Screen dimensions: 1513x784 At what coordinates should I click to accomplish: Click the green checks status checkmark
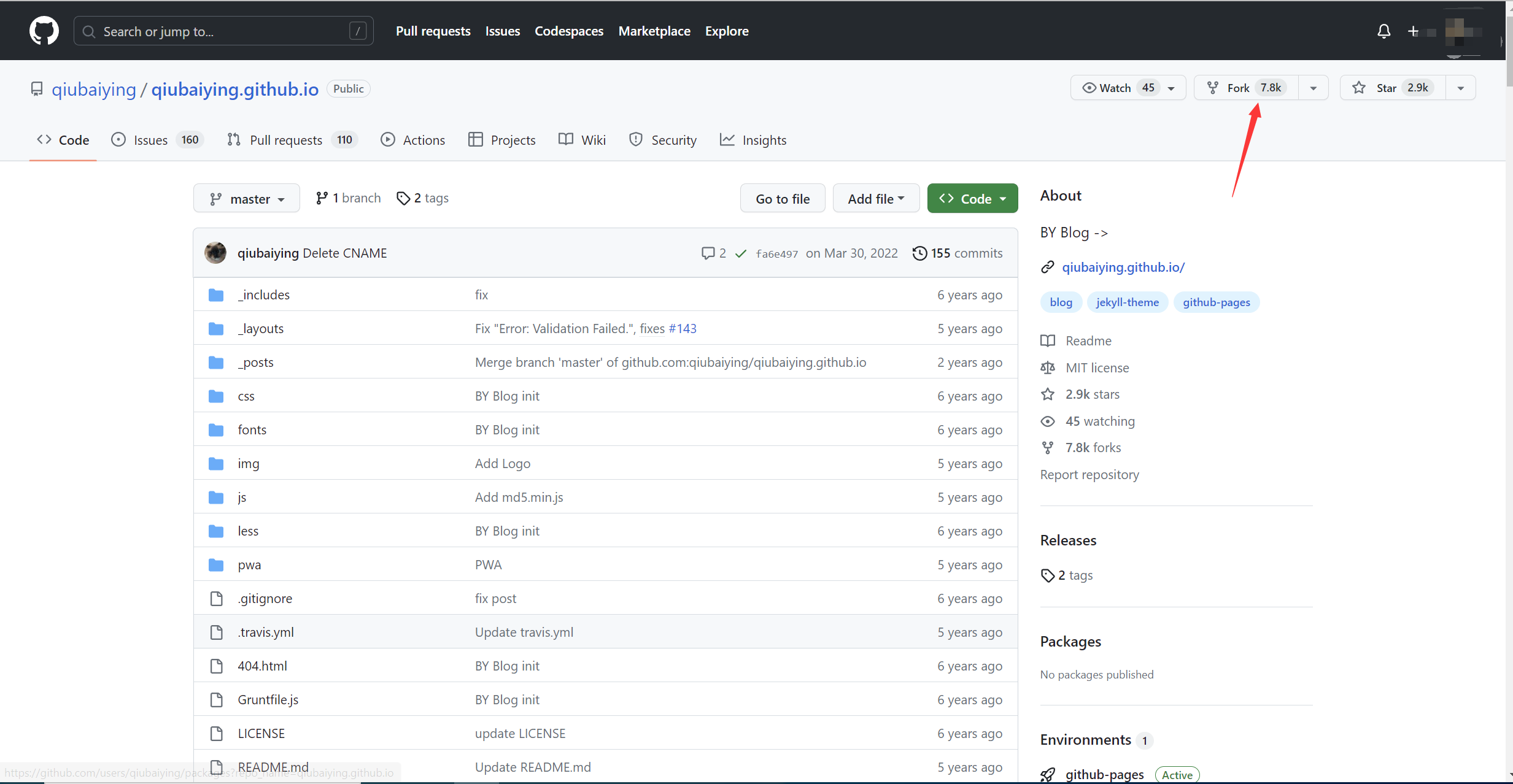tap(741, 253)
